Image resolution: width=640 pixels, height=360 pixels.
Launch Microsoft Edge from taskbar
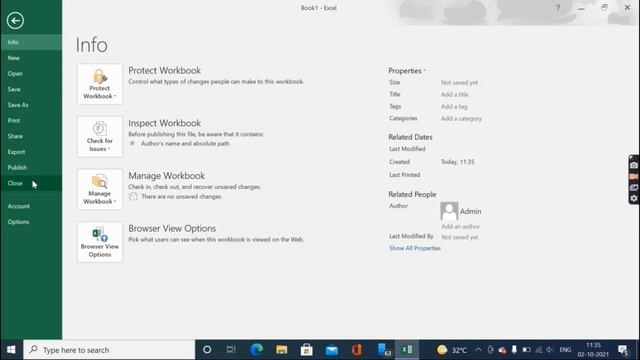pyautogui.click(x=256, y=350)
